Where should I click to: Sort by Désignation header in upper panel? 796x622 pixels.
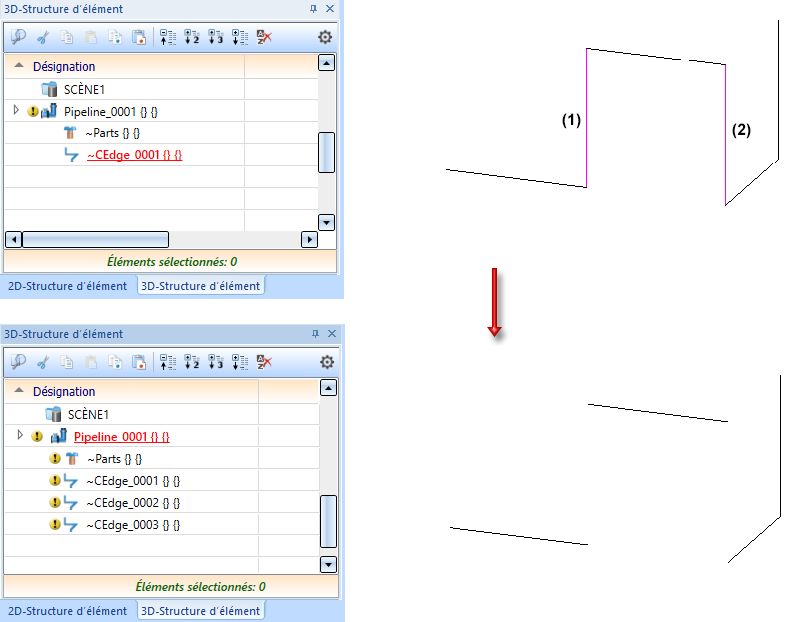(x=64, y=67)
